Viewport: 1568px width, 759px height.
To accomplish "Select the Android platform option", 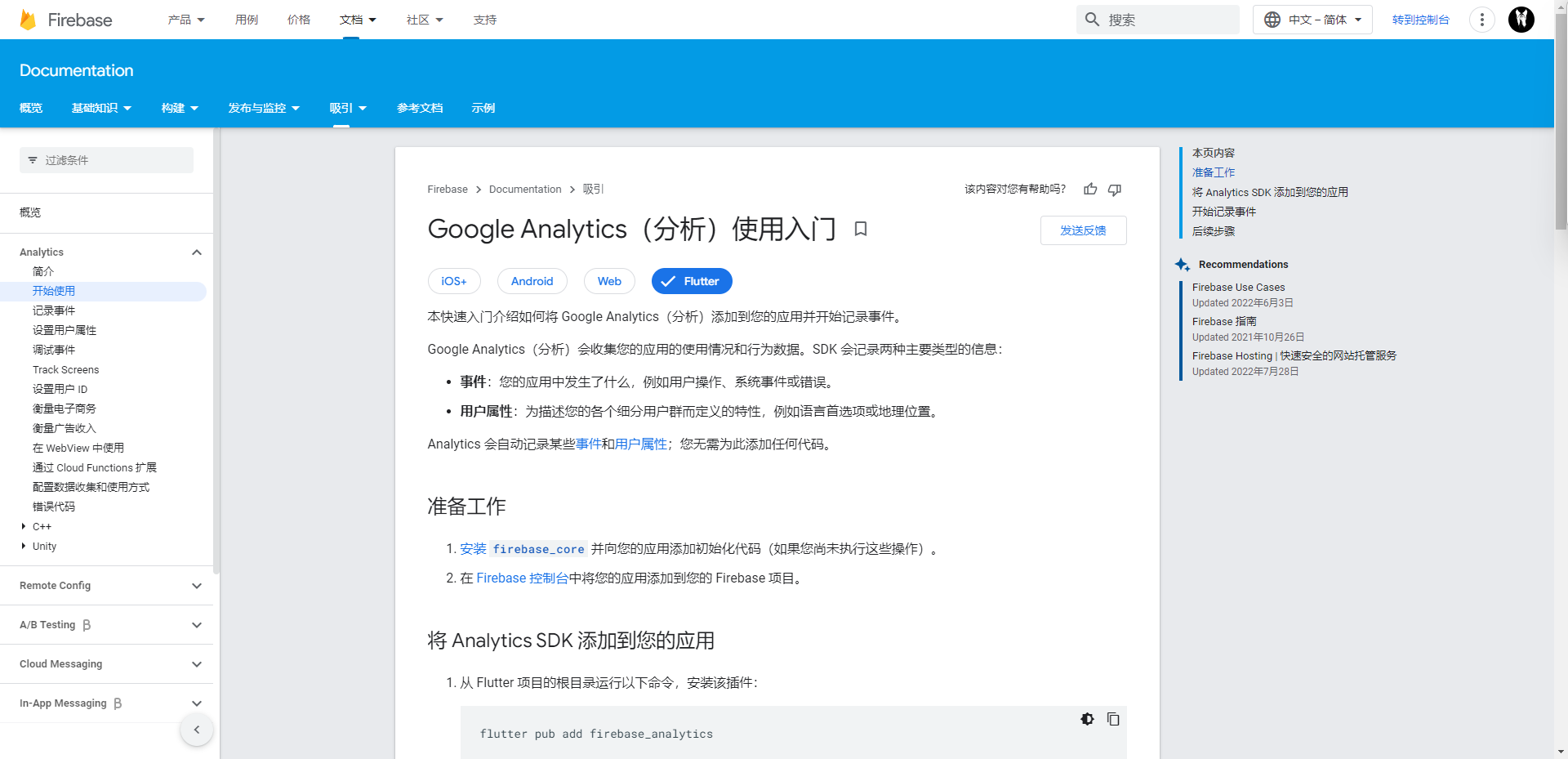I will 532,281.
